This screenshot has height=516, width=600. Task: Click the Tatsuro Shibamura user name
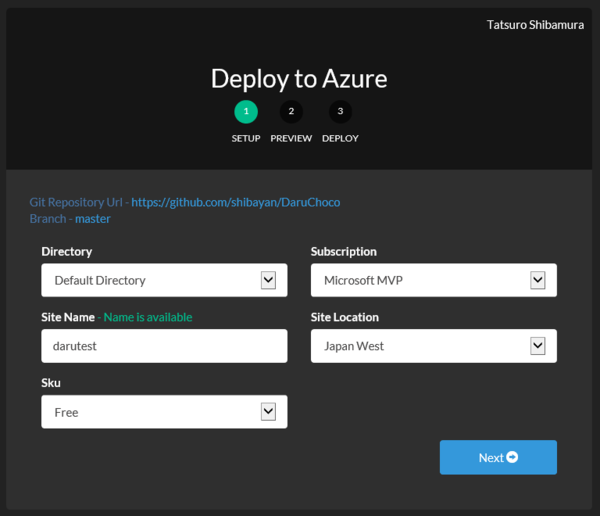535,25
